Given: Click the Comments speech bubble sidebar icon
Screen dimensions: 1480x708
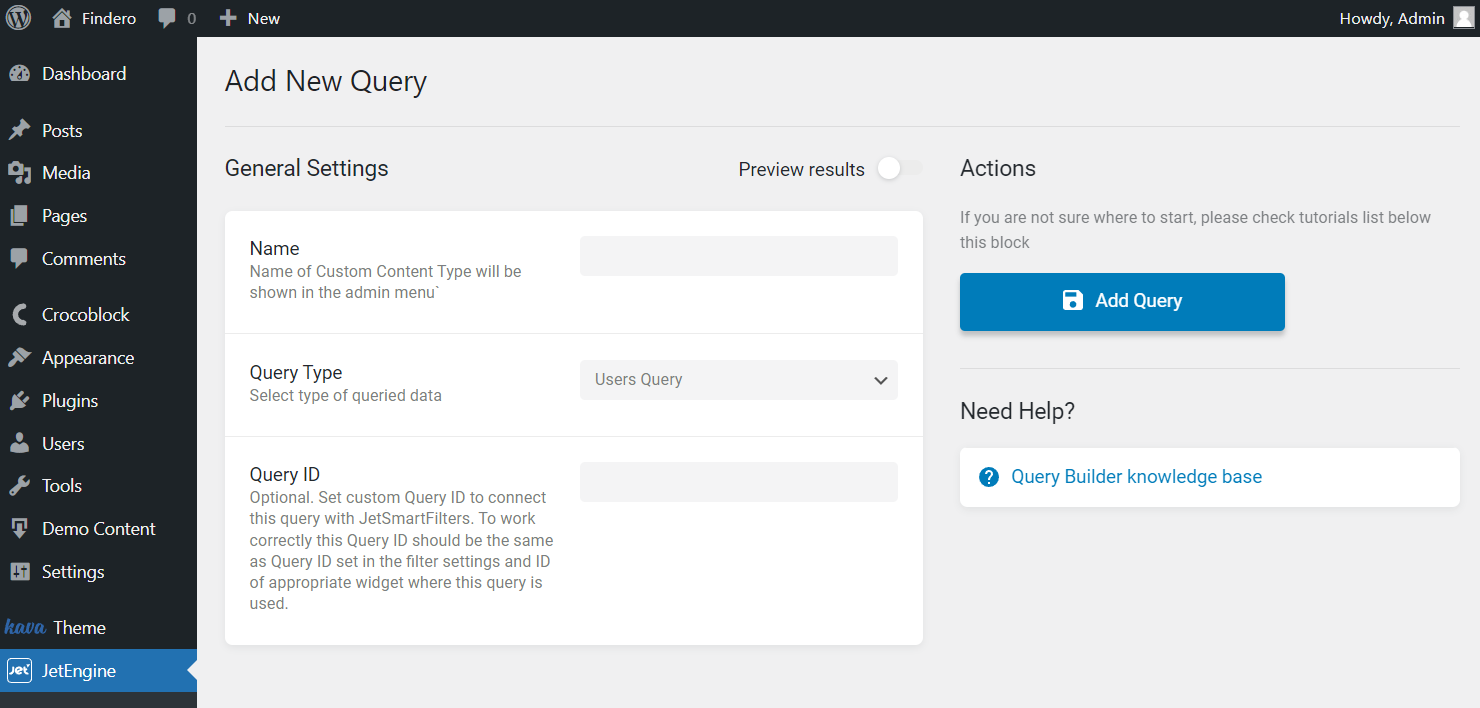Looking at the screenshot, I should tap(19, 258).
